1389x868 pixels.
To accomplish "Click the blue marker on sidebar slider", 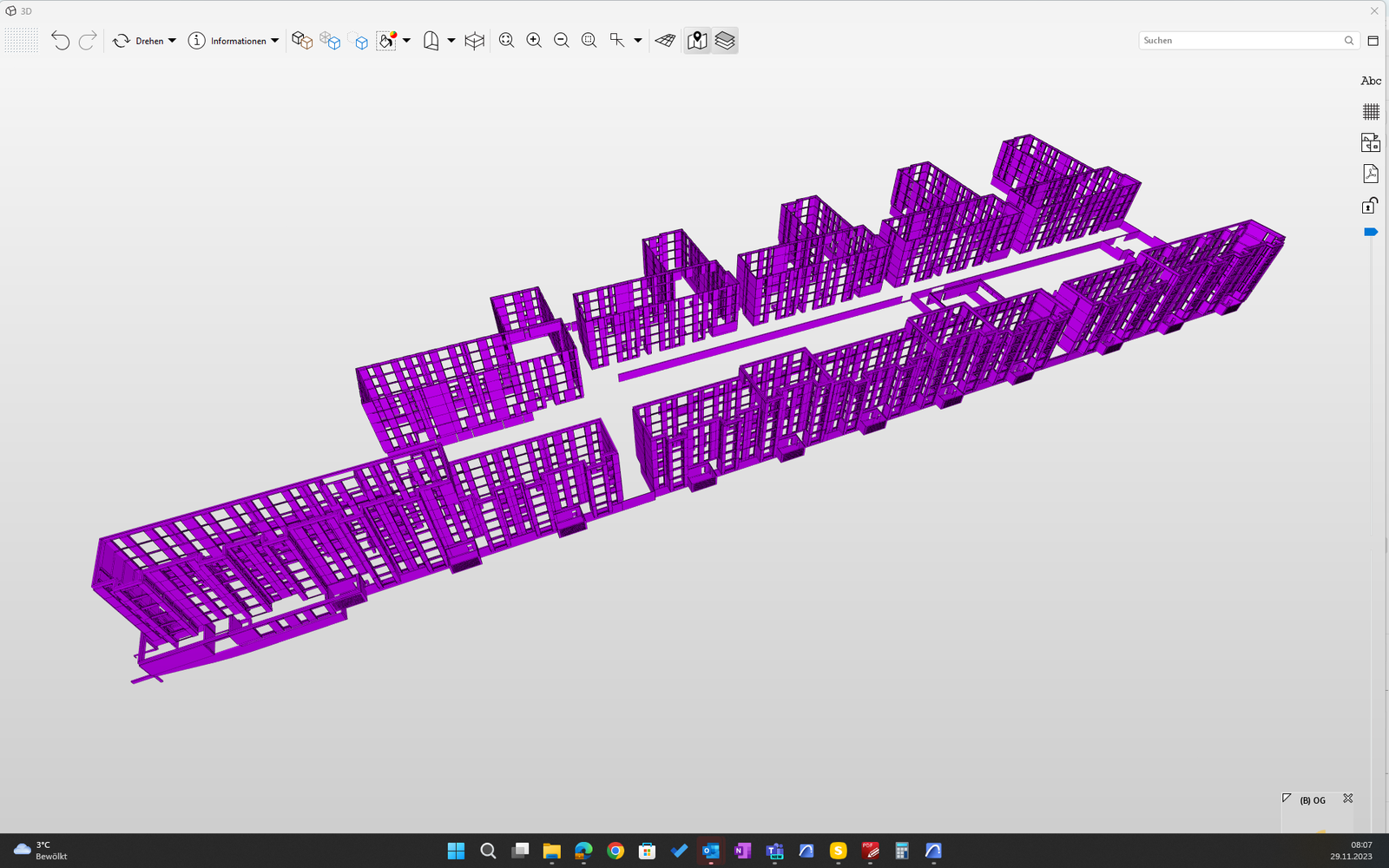I will click(1371, 232).
